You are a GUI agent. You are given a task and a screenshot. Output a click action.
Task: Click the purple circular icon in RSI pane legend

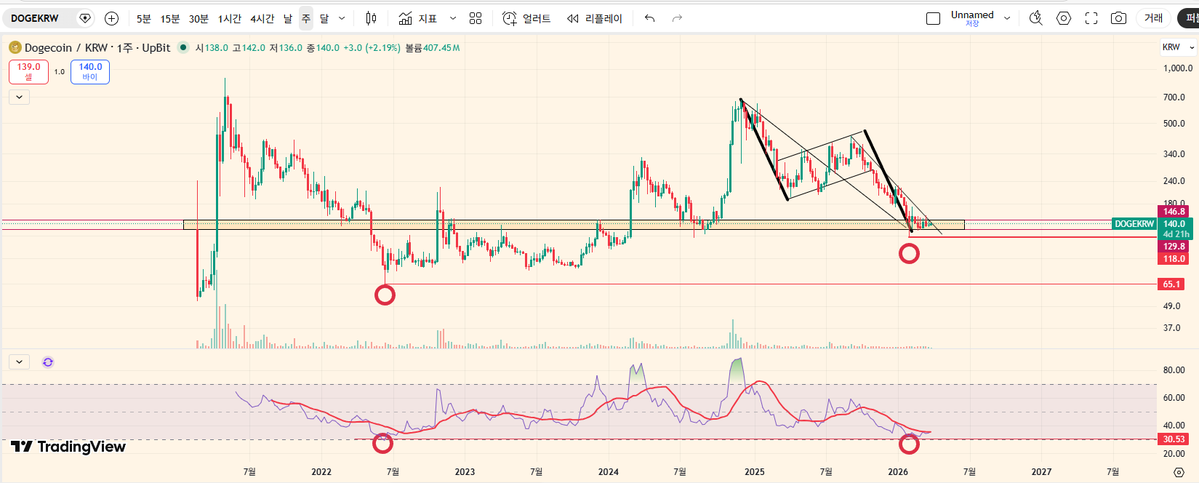coord(48,361)
